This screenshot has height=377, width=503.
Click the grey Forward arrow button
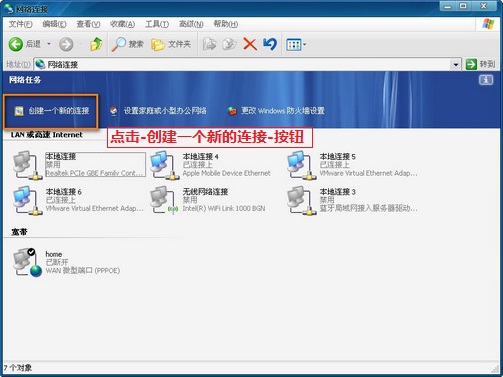66,44
